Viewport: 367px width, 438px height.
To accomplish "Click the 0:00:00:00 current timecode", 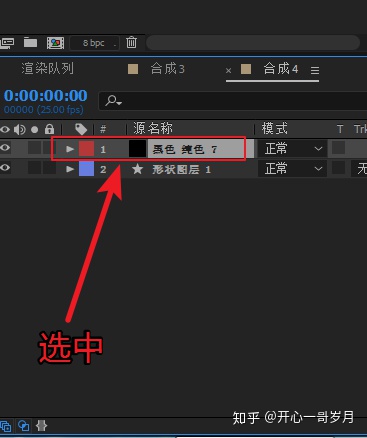I will (x=45, y=96).
